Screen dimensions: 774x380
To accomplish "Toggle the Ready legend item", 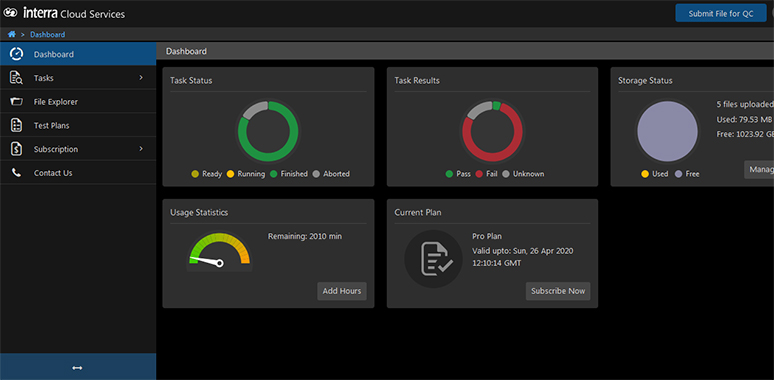I will 207,174.
